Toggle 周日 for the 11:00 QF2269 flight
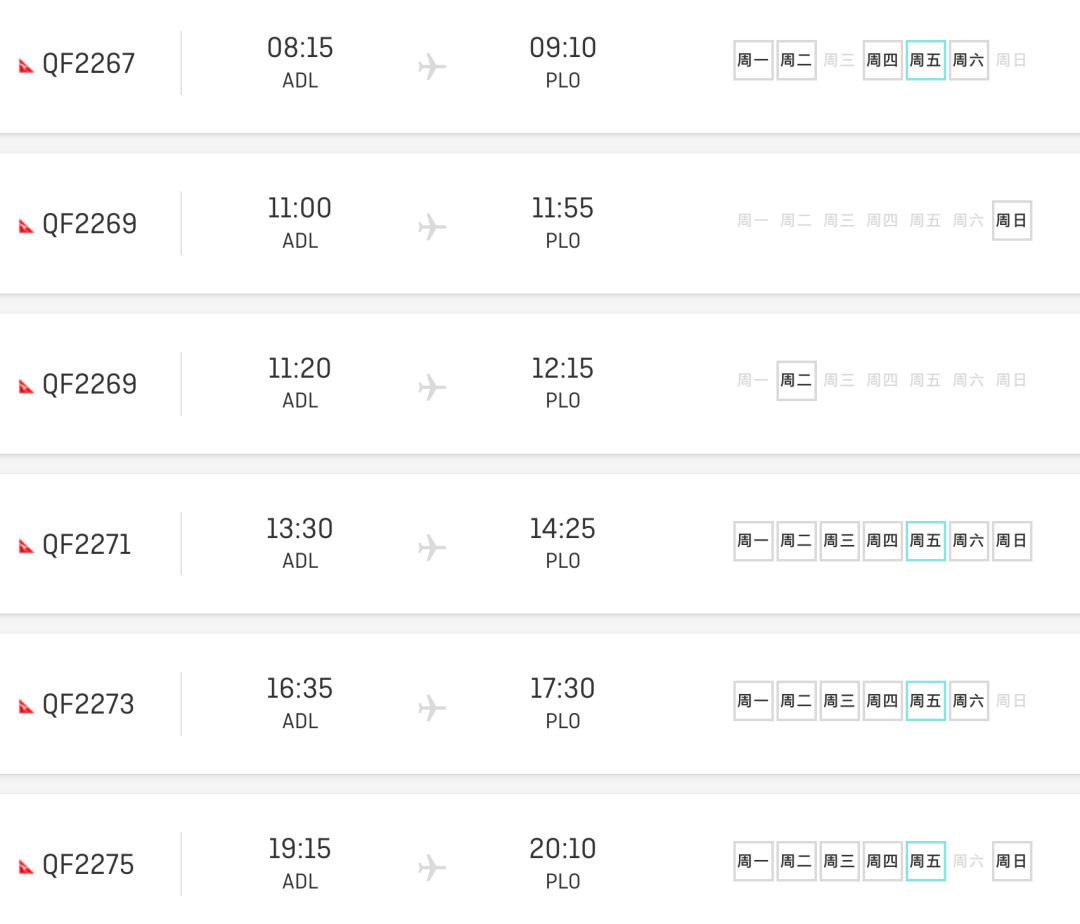The image size is (1080, 924). pyautogui.click(x=1011, y=220)
